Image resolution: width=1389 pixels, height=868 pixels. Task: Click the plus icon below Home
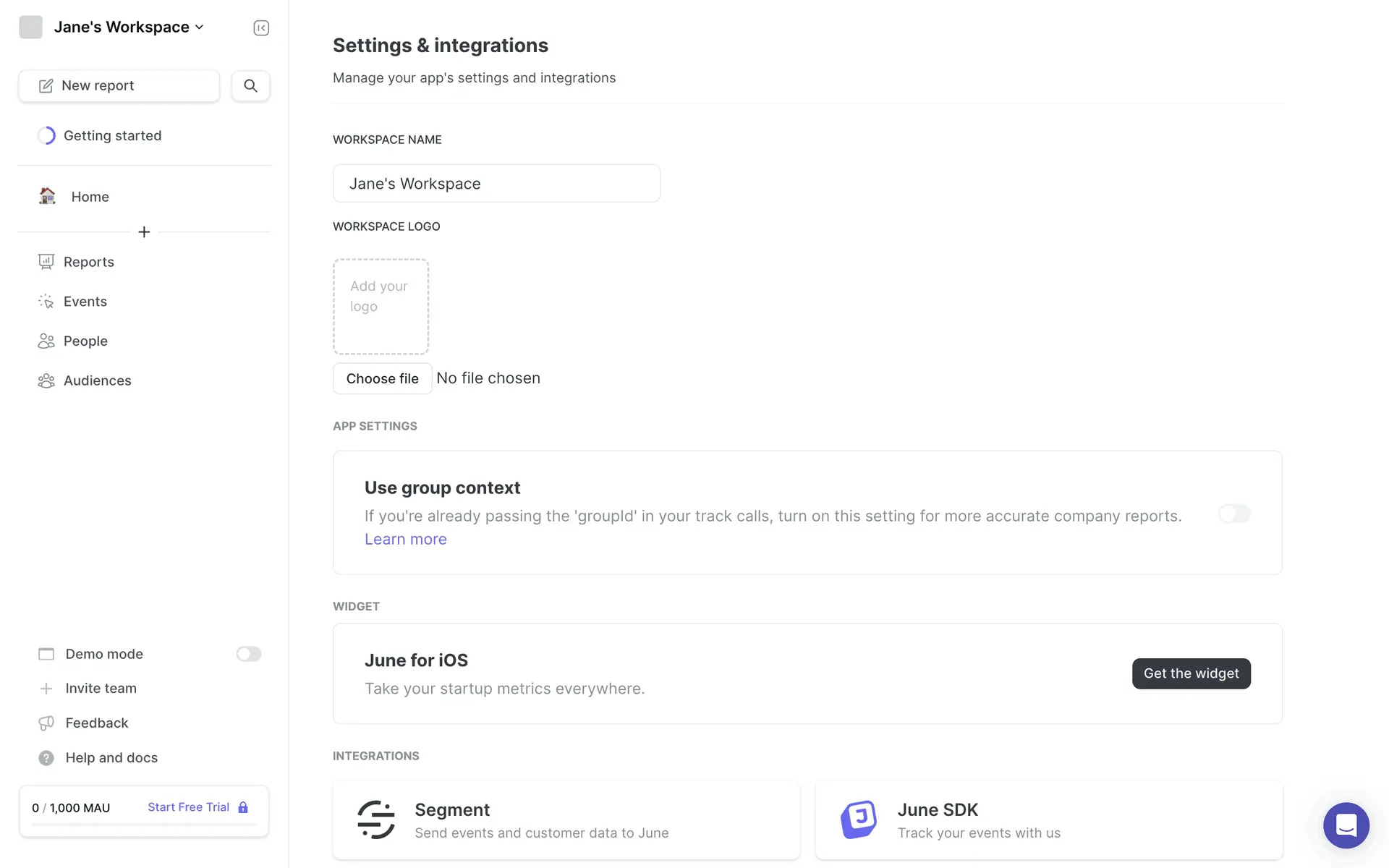(x=144, y=232)
